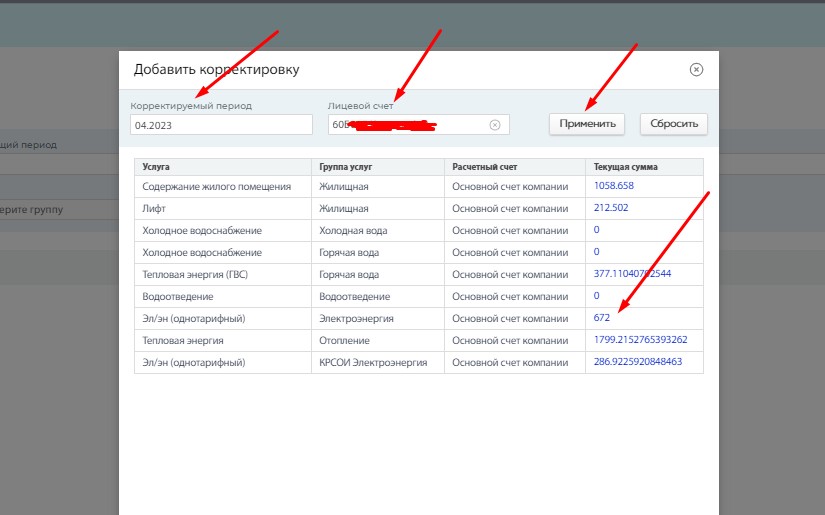
Task: Click the Расчетный счет column header
Action: point(483,165)
